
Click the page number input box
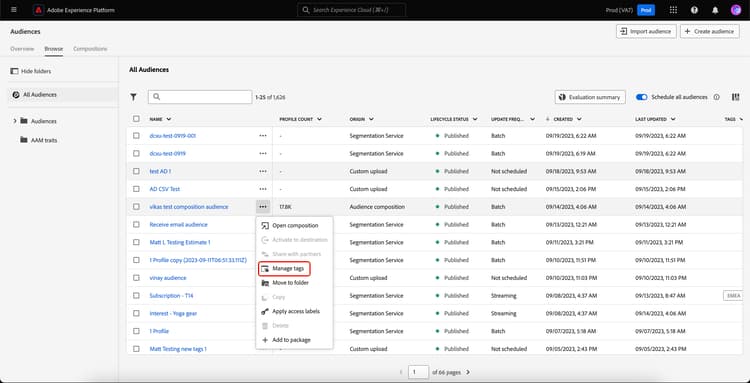pos(419,372)
